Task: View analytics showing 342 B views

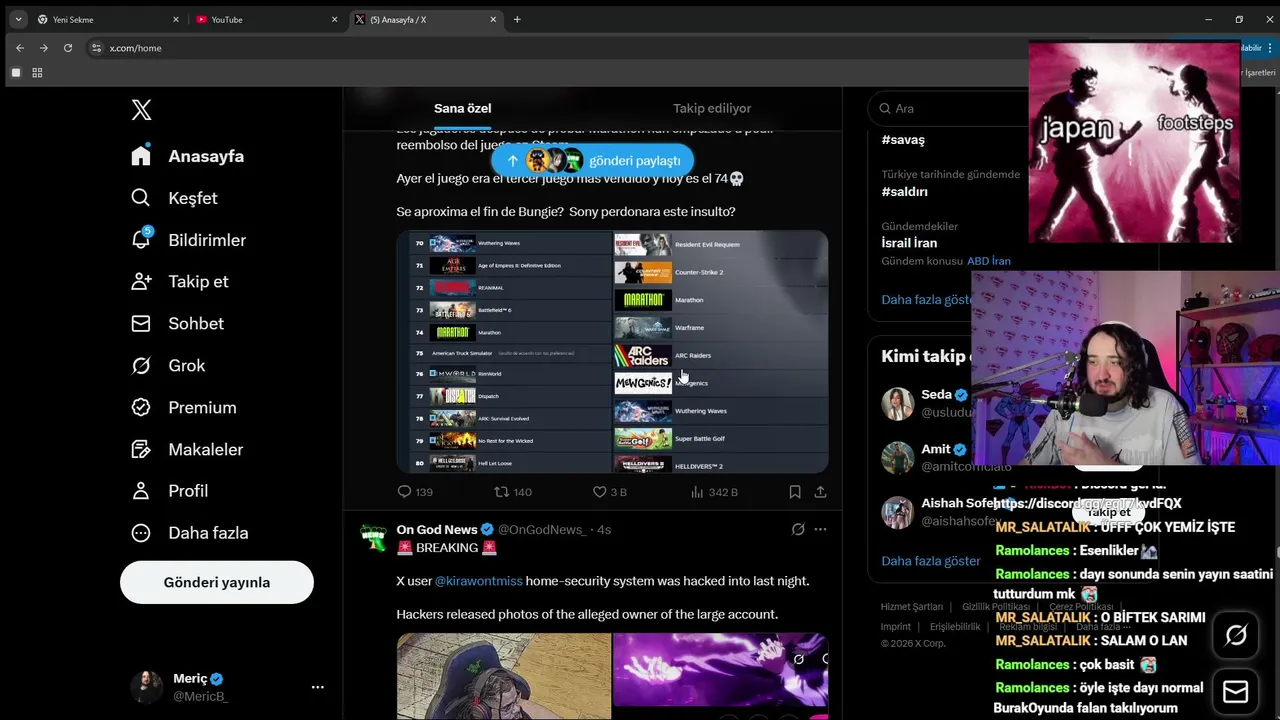Action: coord(714,492)
